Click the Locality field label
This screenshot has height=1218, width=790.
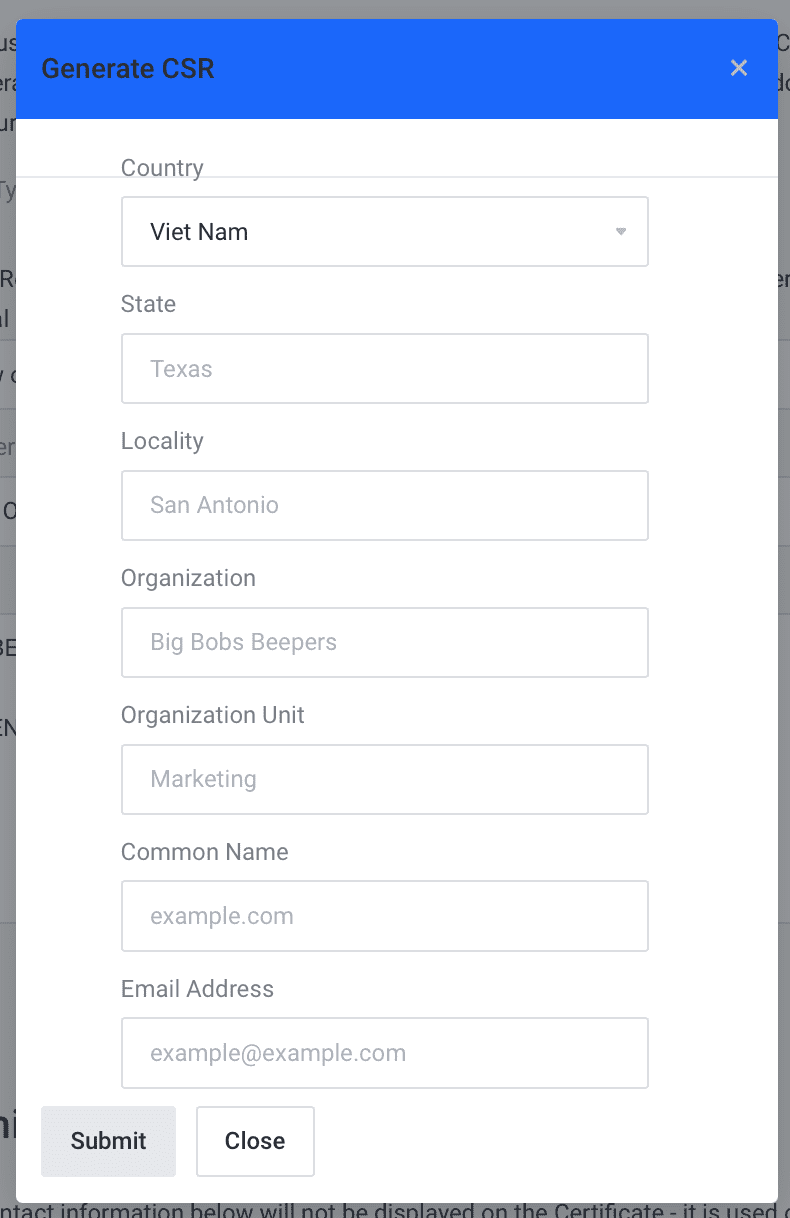click(162, 441)
